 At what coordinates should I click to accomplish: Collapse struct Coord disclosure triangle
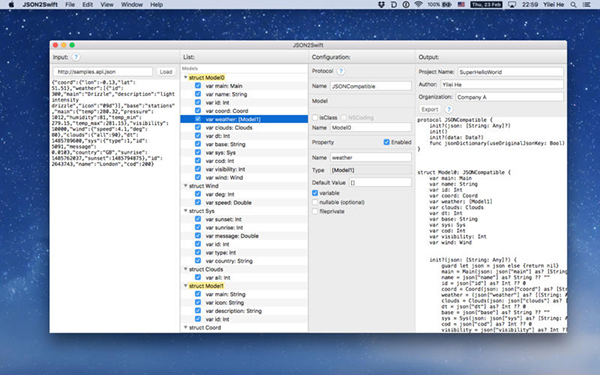pos(186,328)
